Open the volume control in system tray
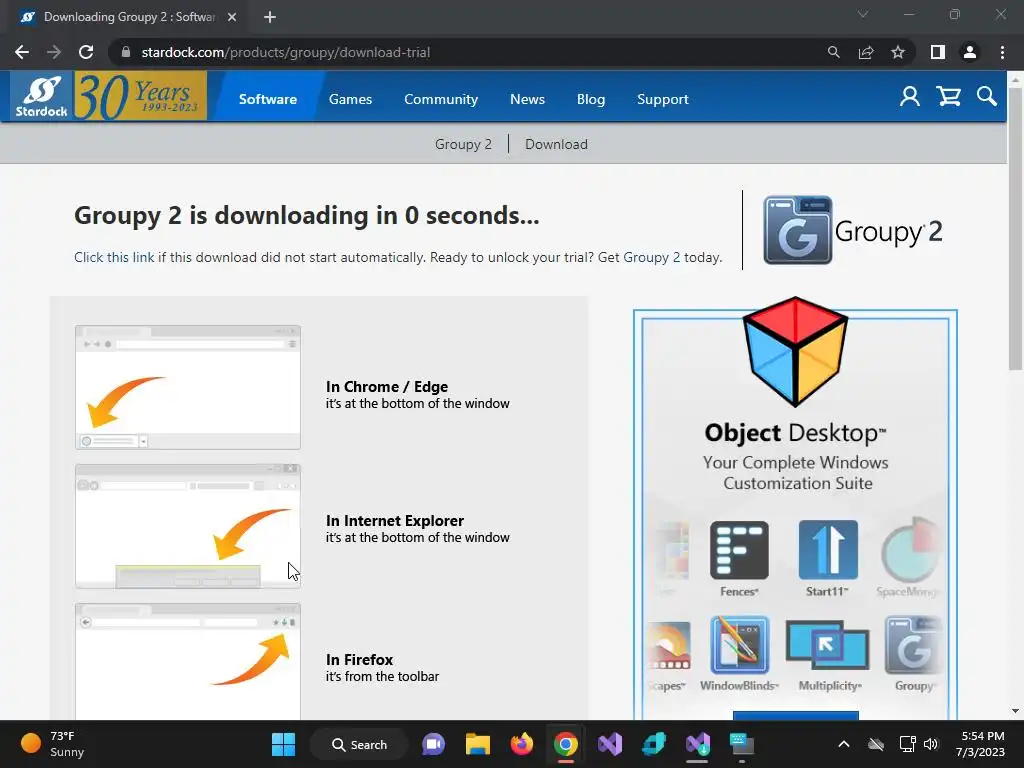The image size is (1024, 768). (x=931, y=744)
